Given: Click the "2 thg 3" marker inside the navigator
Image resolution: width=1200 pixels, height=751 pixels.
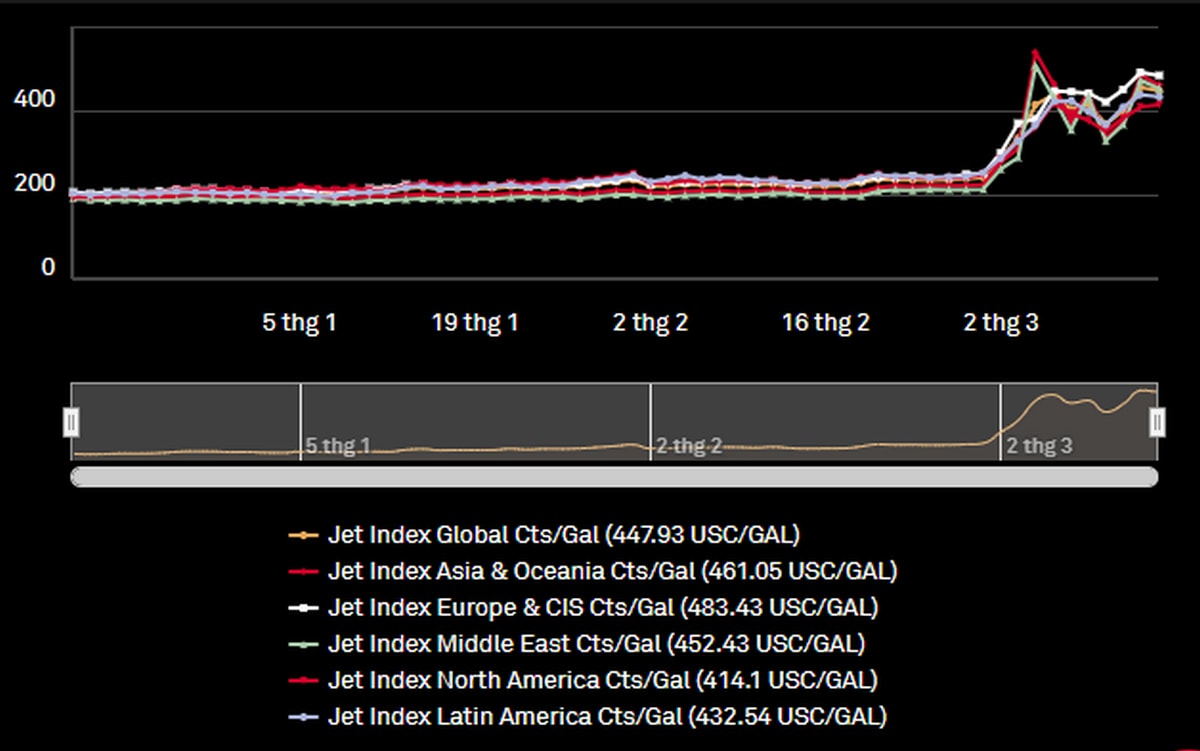Looking at the screenshot, I should 1038,446.
